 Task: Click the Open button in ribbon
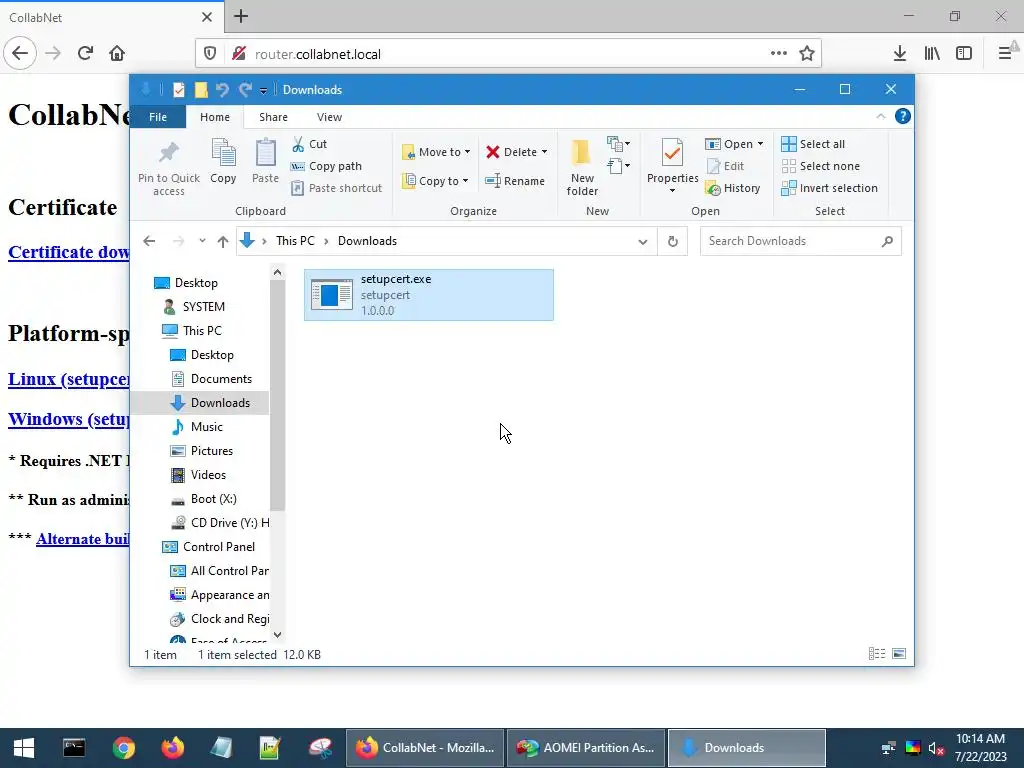pyautogui.click(x=734, y=144)
